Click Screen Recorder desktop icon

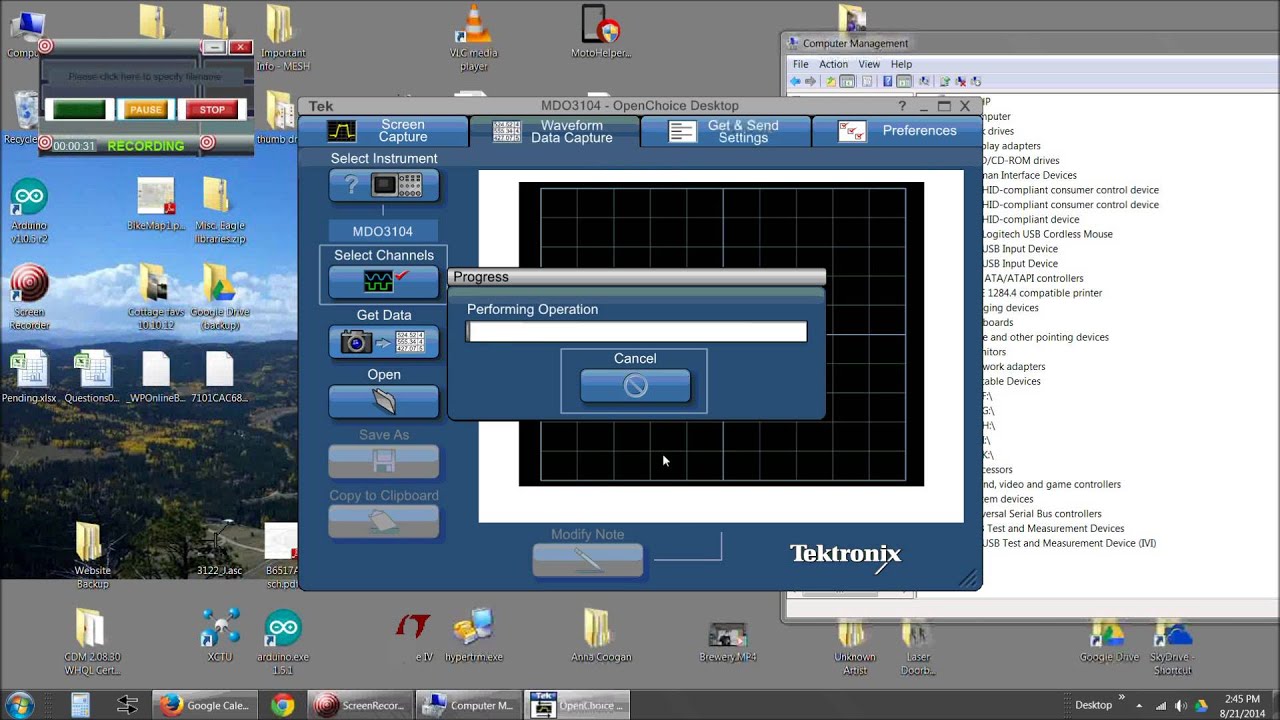coord(29,297)
